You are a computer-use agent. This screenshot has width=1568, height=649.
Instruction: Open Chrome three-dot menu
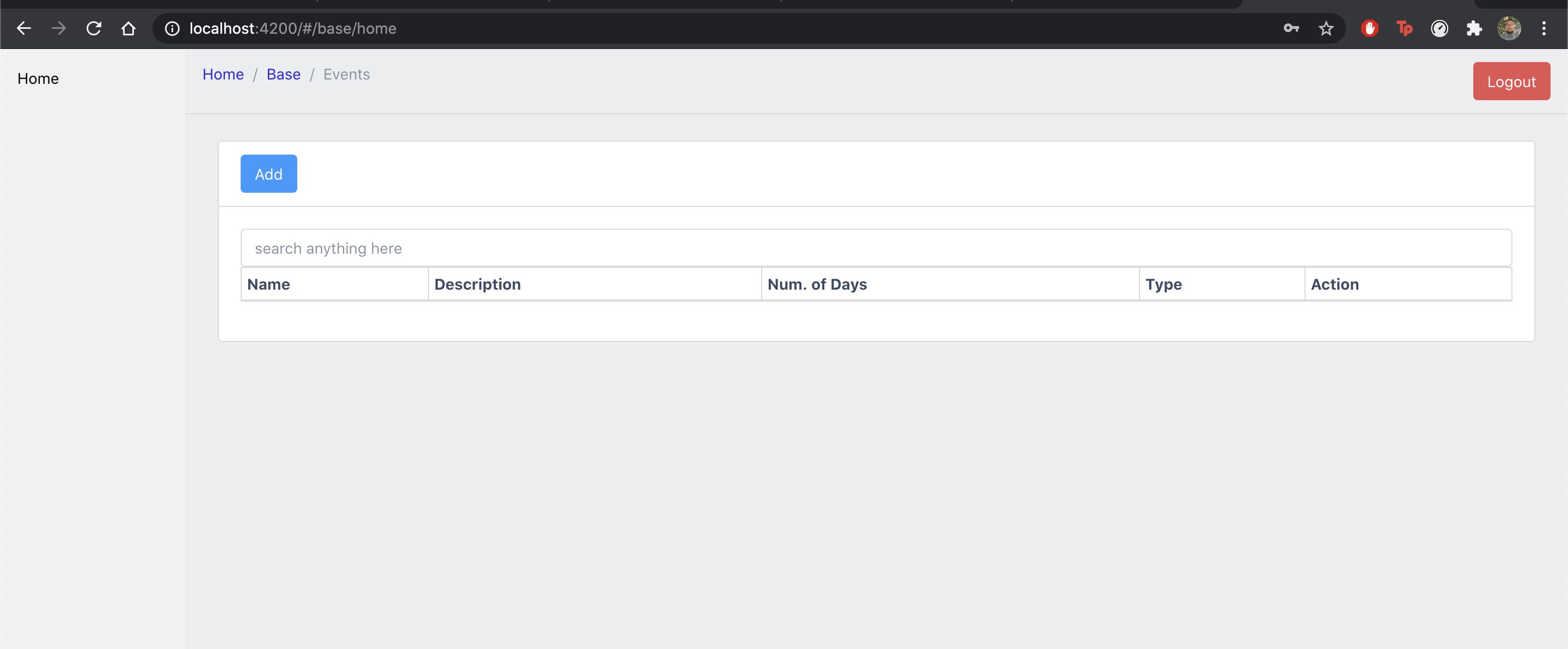1543,29
